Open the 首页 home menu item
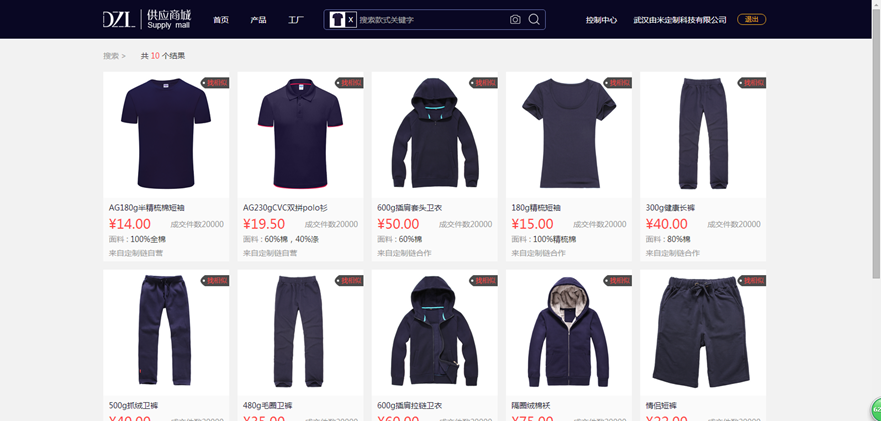Screen dimensions: 881x421 [x=221, y=20]
